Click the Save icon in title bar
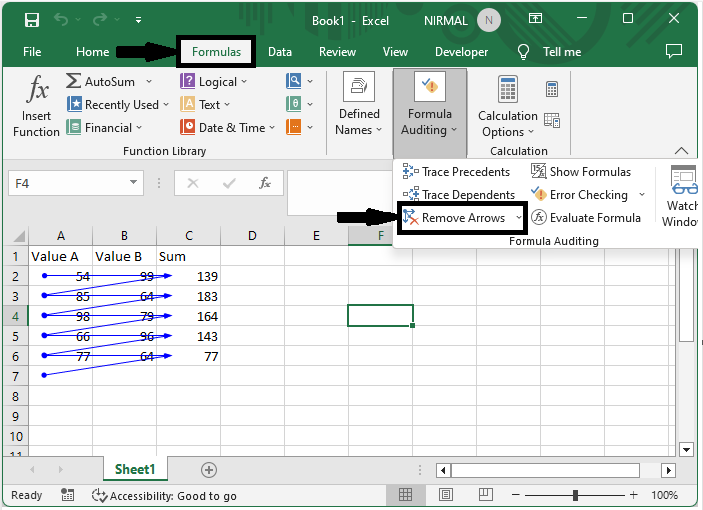The width and height of the screenshot is (703, 510). pyautogui.click(x=32, y=20)
